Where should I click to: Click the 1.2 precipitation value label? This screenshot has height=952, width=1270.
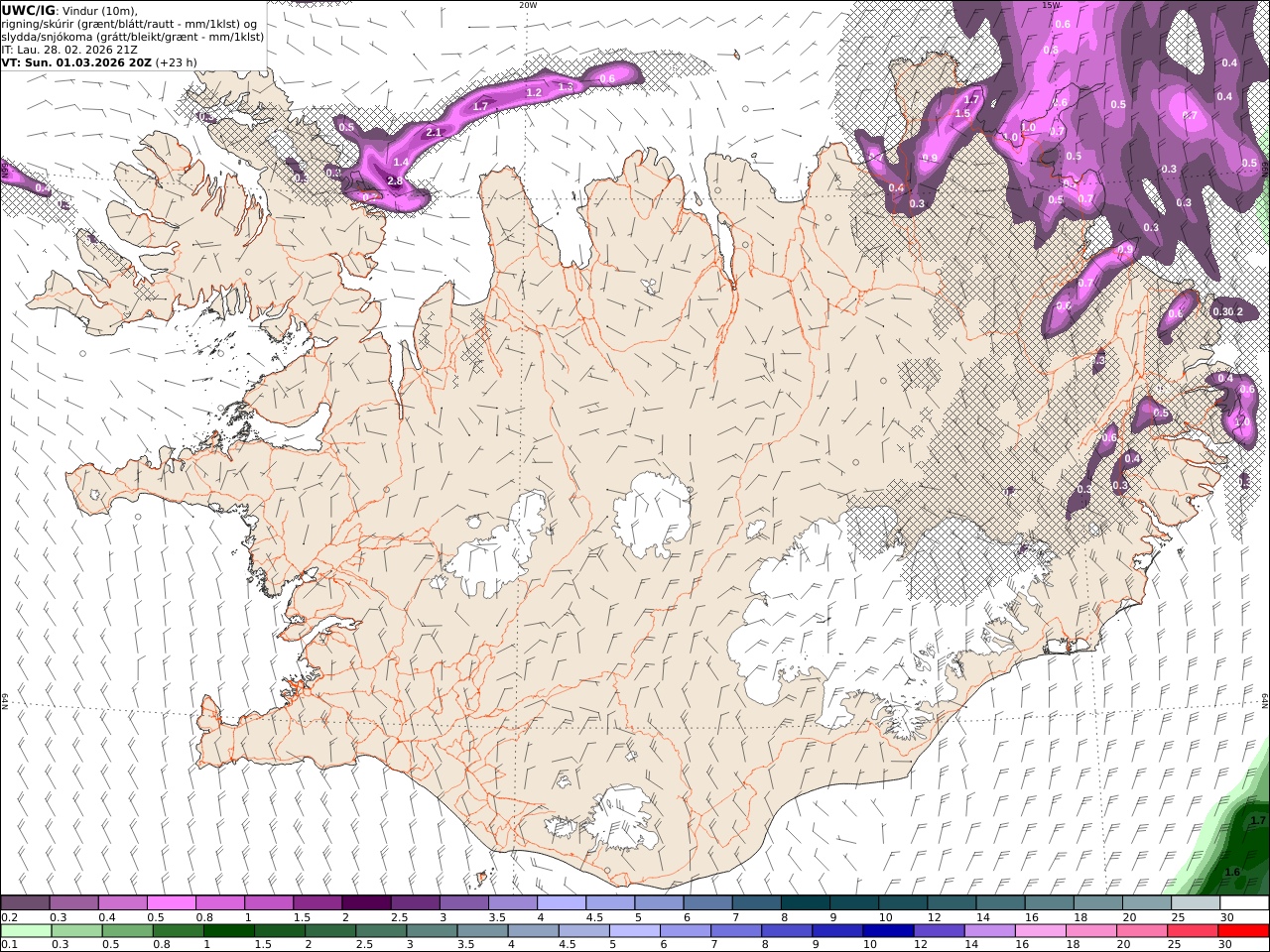click(x=533, y=93)
